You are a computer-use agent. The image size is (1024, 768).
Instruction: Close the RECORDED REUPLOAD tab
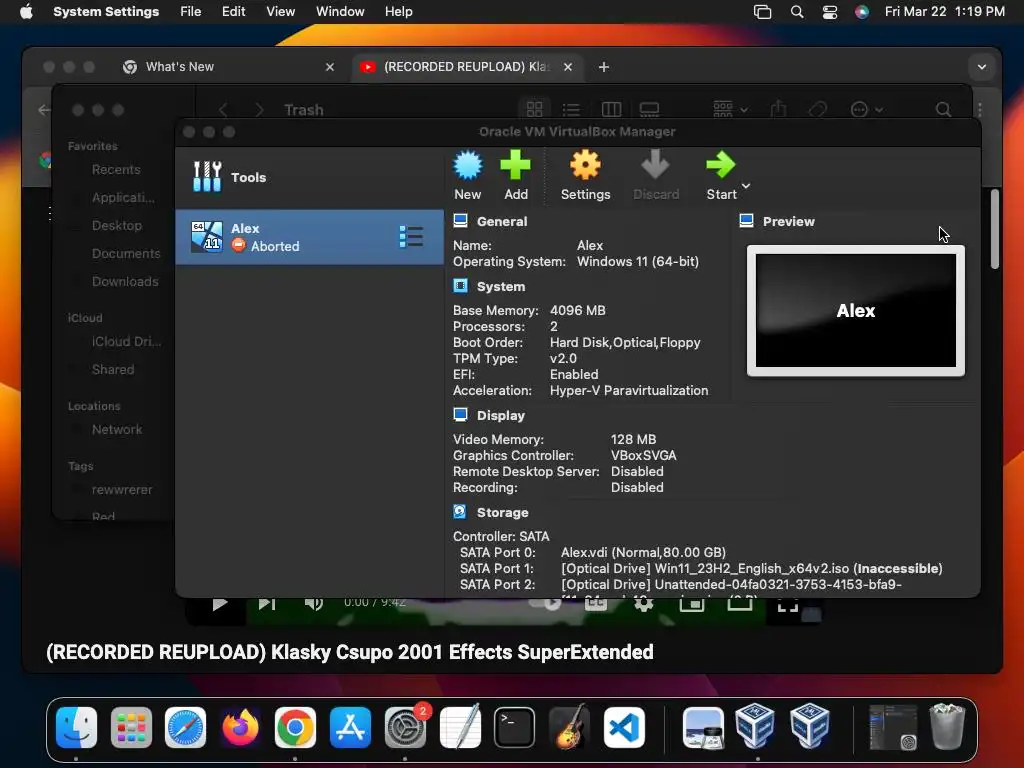coord(568,67)
